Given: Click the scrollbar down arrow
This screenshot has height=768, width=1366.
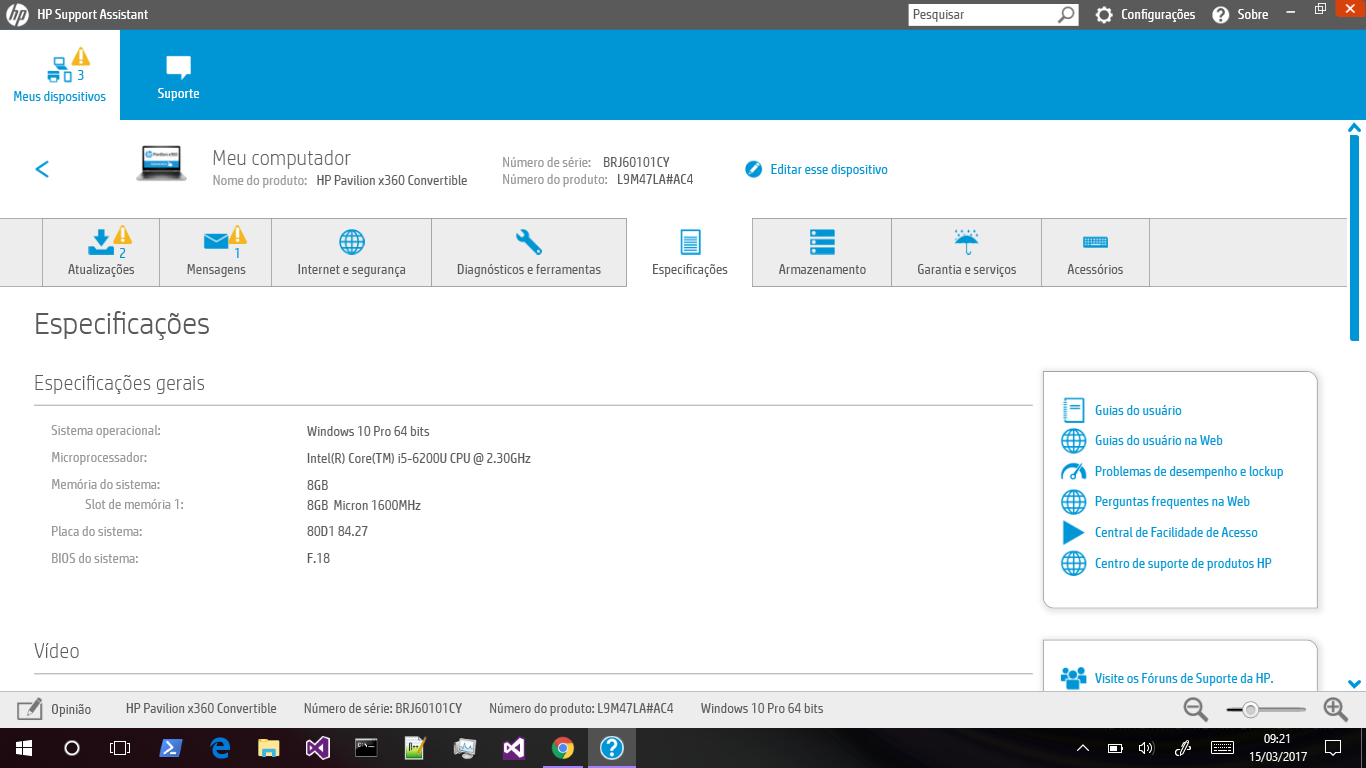Looking at the screenshot, I should 1355,684.
